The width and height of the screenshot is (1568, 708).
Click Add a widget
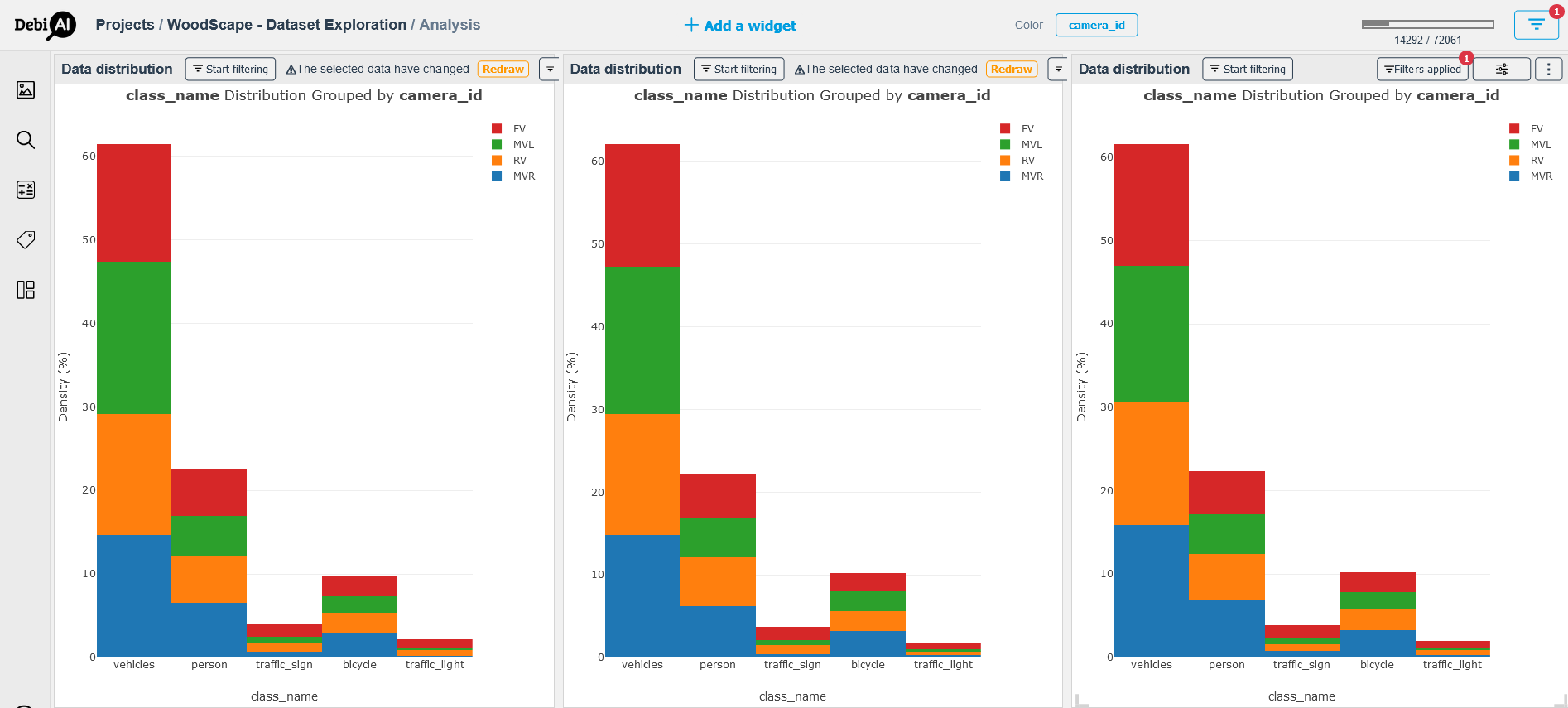tap(740, 26)
